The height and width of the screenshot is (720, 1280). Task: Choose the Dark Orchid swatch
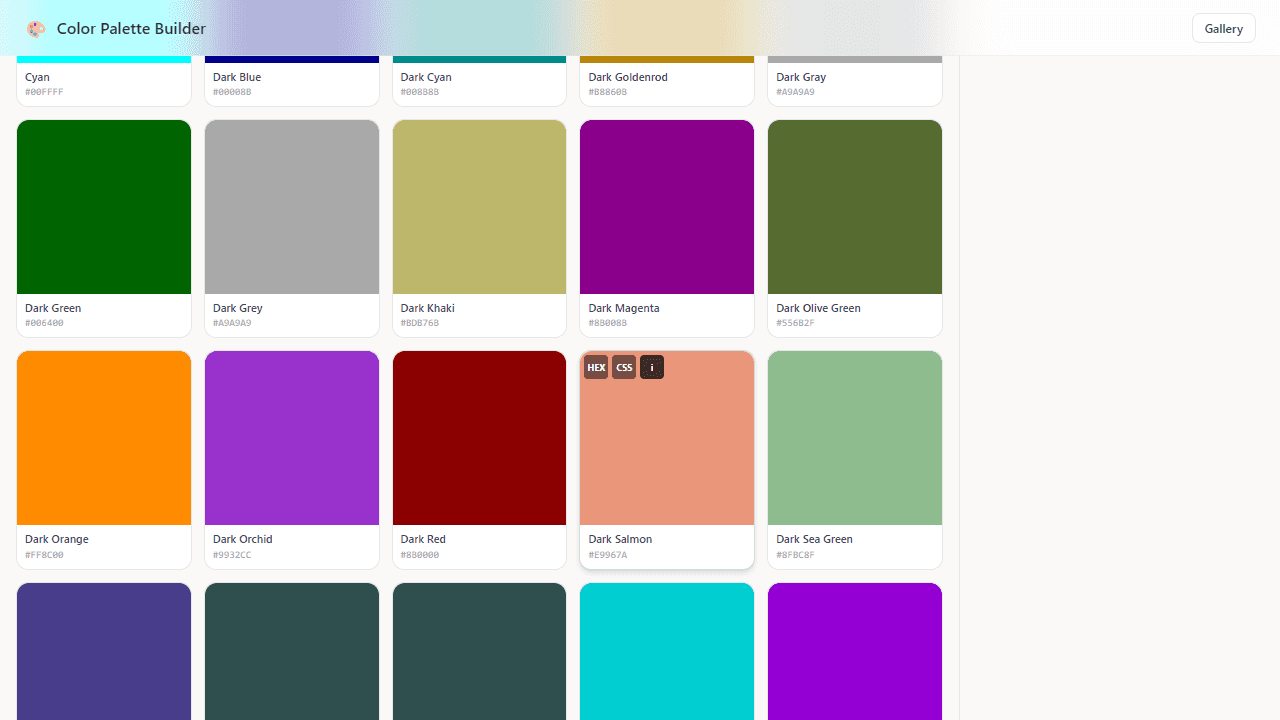[292, 438]
